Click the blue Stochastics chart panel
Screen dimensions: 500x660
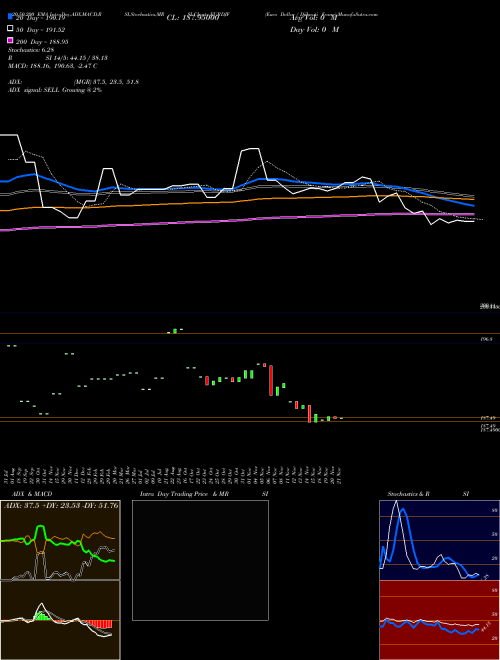click(439, 540)
